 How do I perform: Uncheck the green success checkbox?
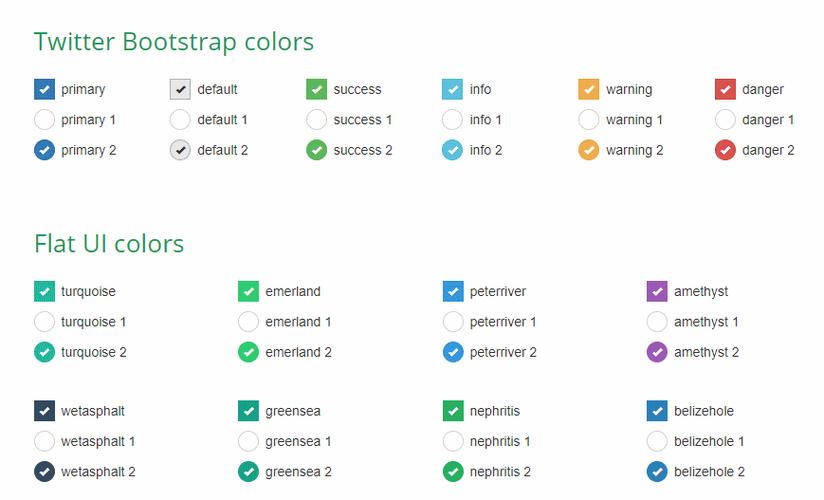316,90
